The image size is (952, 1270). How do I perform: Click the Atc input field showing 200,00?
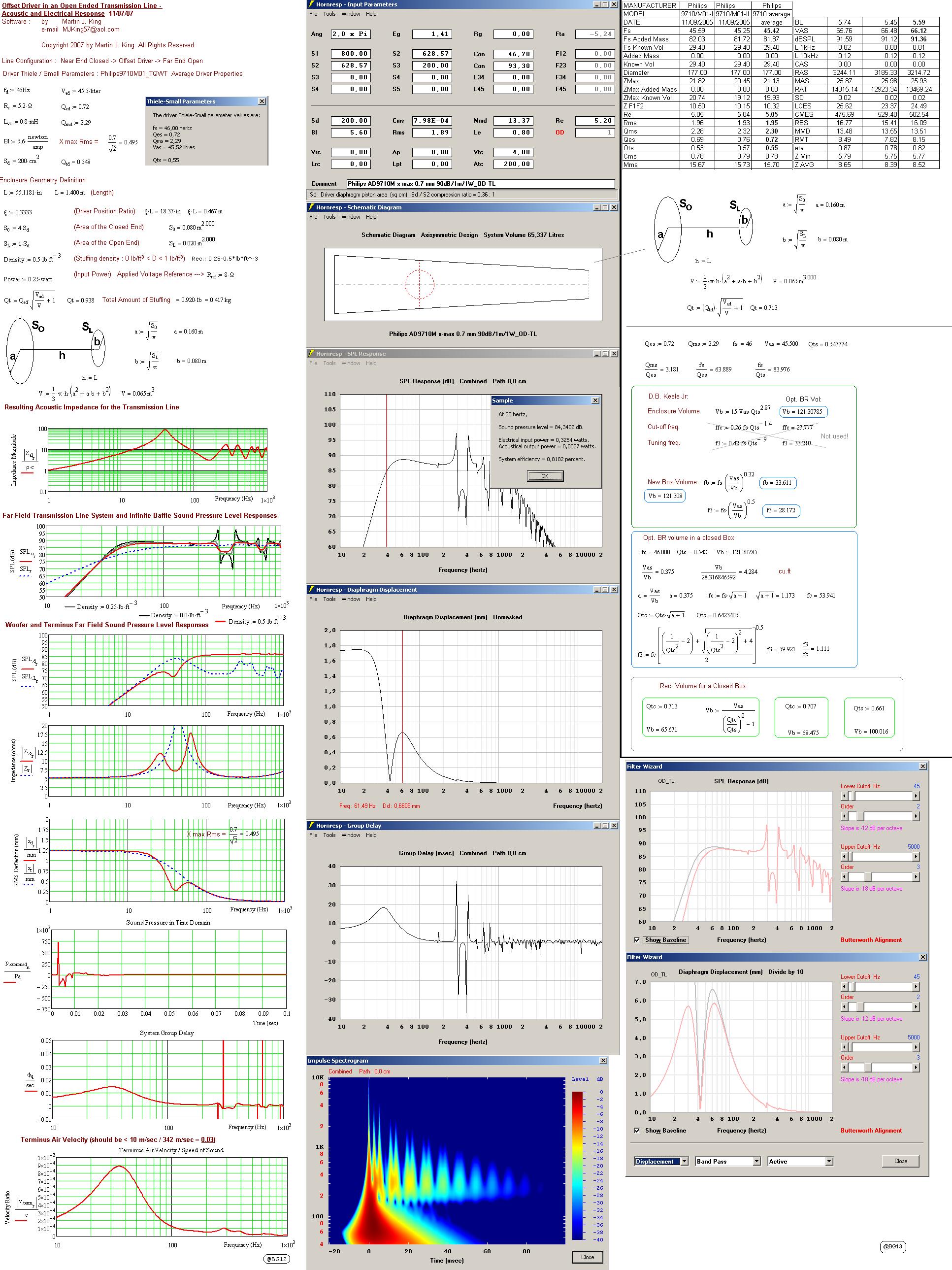514,164
